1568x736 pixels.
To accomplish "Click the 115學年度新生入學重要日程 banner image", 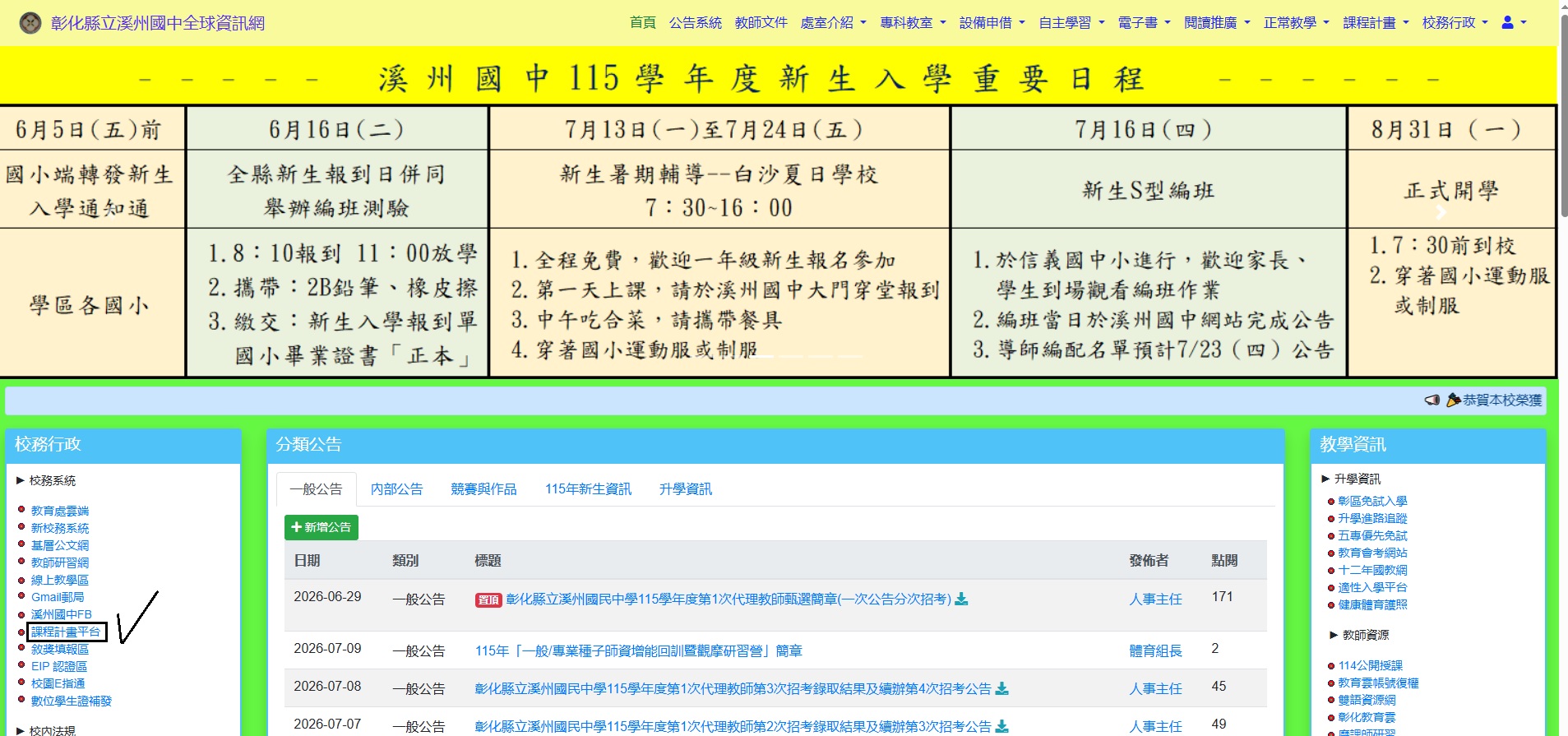I will [779, 212].
